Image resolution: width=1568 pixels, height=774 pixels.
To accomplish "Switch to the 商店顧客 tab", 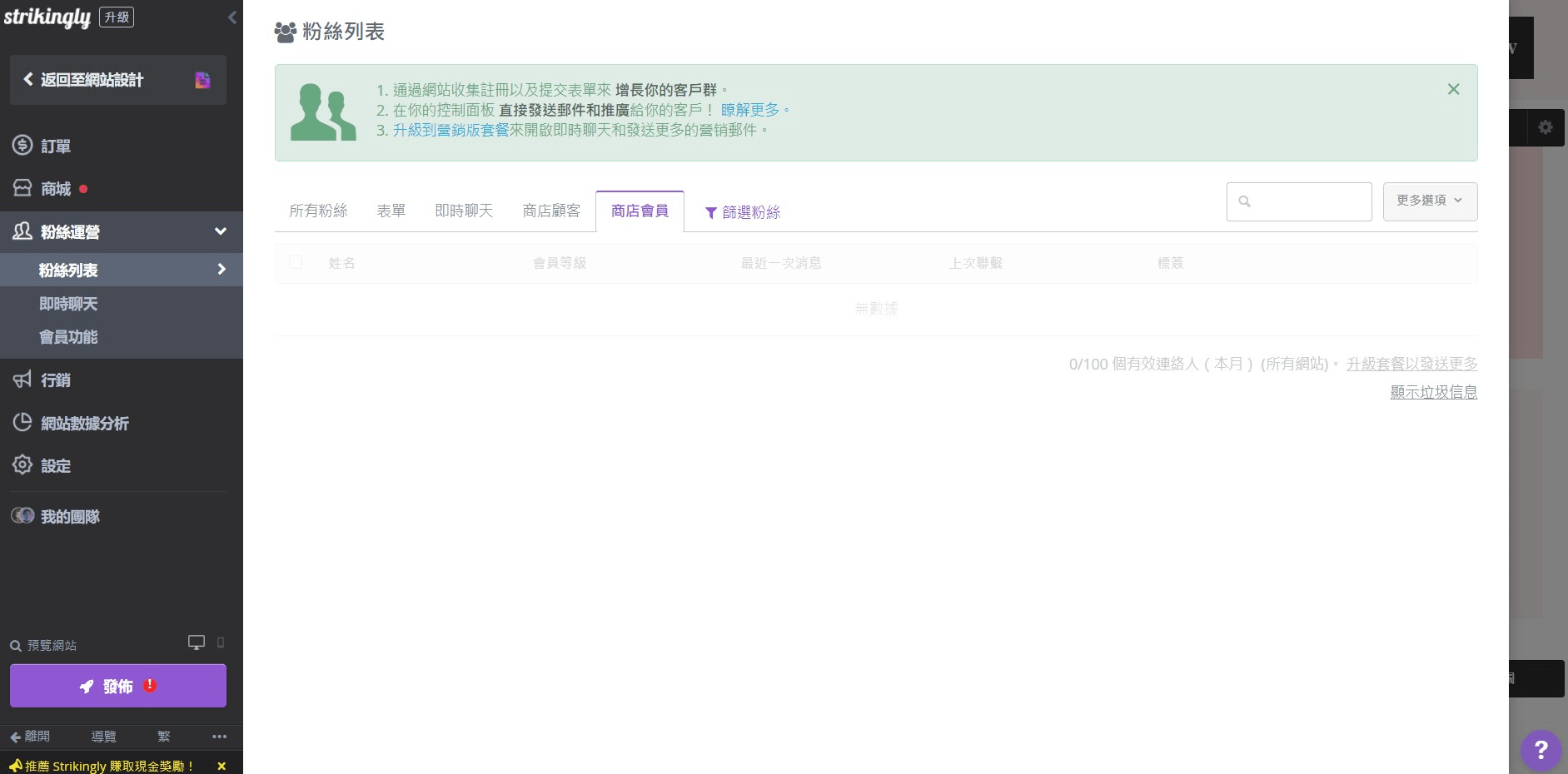I will point(551,211).
